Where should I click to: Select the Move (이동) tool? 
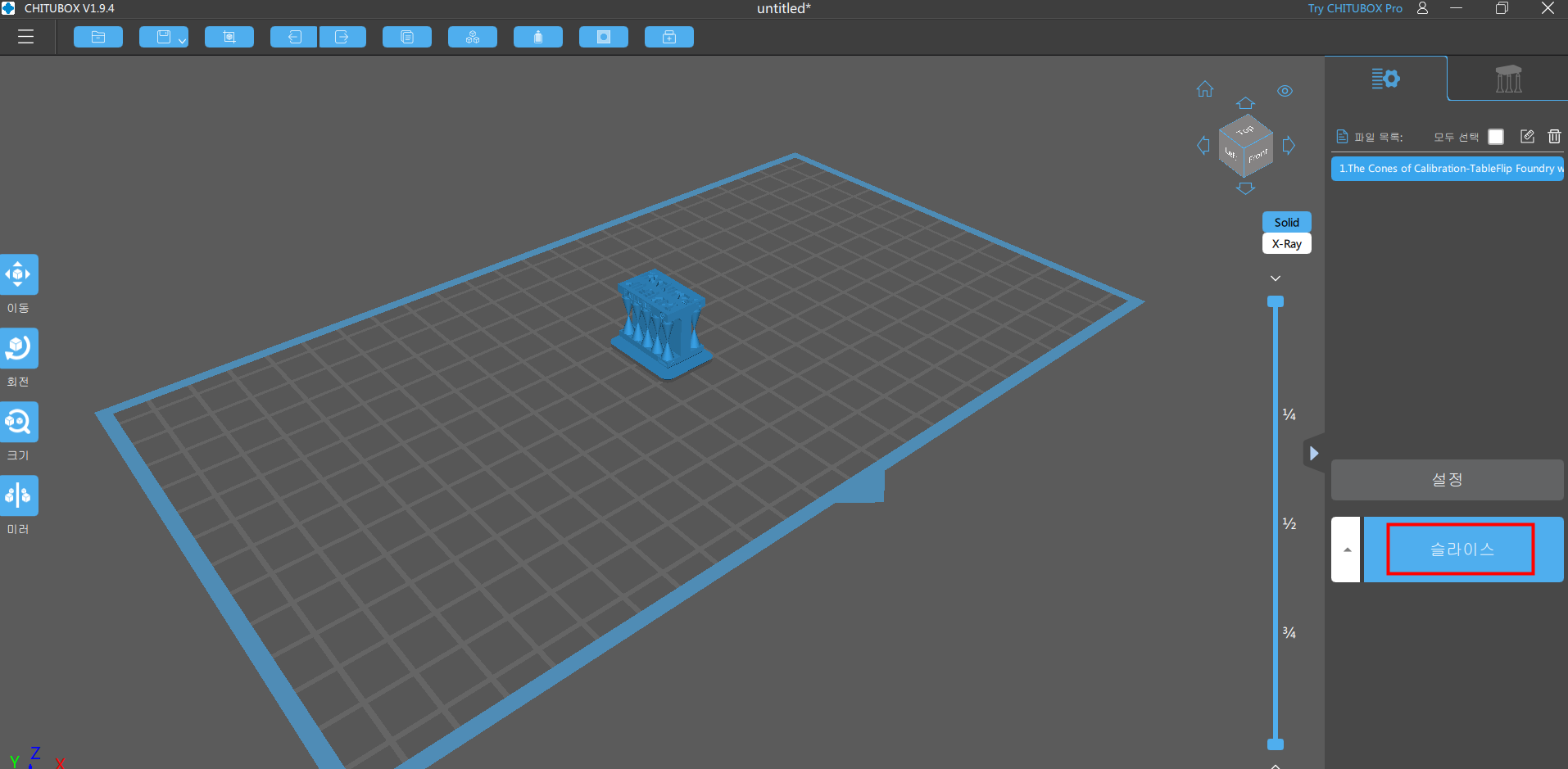click(x=18, y=275)
